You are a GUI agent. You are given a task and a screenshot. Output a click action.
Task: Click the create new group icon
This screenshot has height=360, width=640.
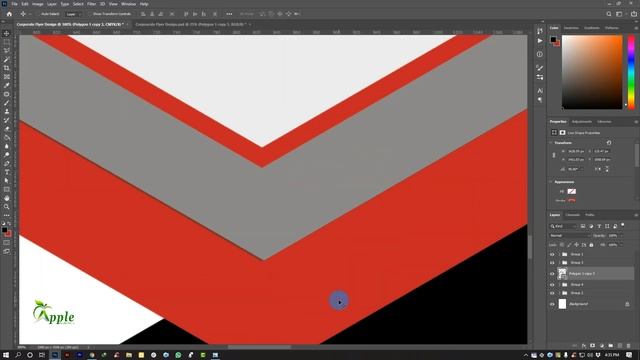(611, 346)
